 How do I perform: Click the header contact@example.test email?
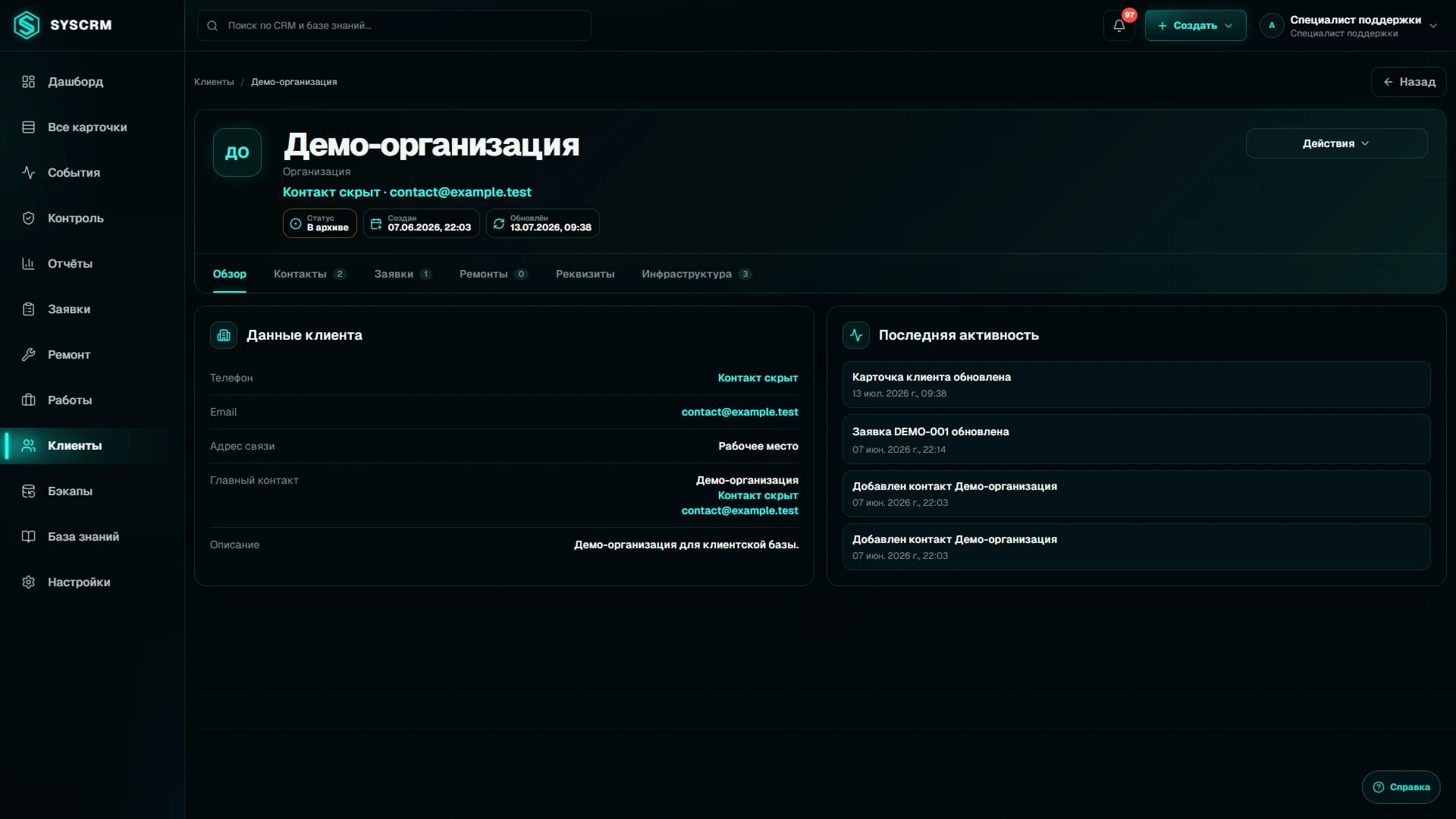(x=460, y=193)
